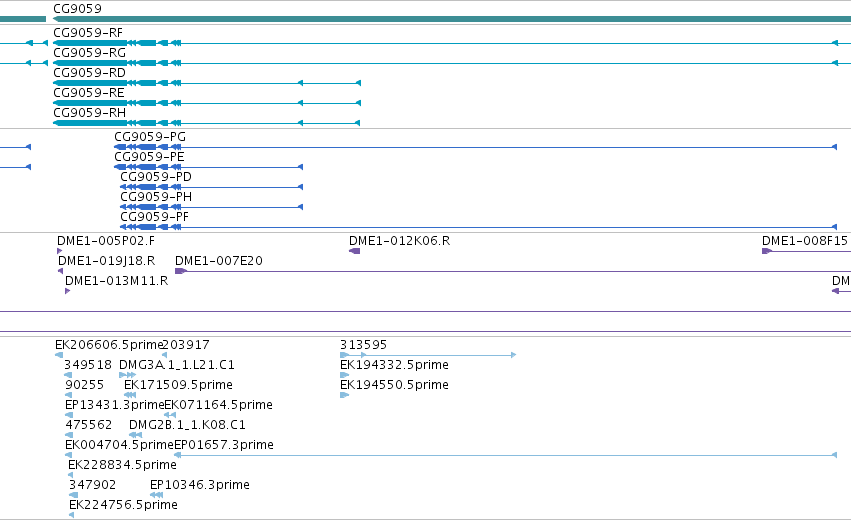Click the DMG2B.1_1.K08.C1 label
Viewport: 851px width, 520px height.
coord(187,425)
